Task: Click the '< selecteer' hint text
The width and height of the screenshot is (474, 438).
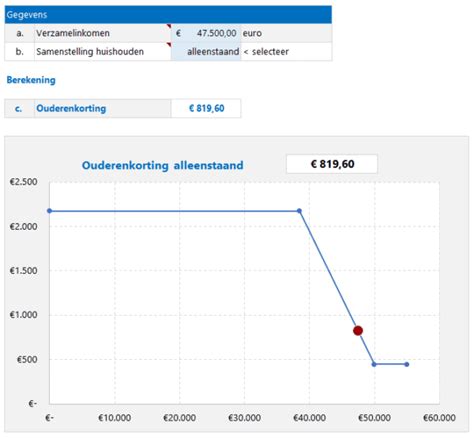Action: [266, 52]
